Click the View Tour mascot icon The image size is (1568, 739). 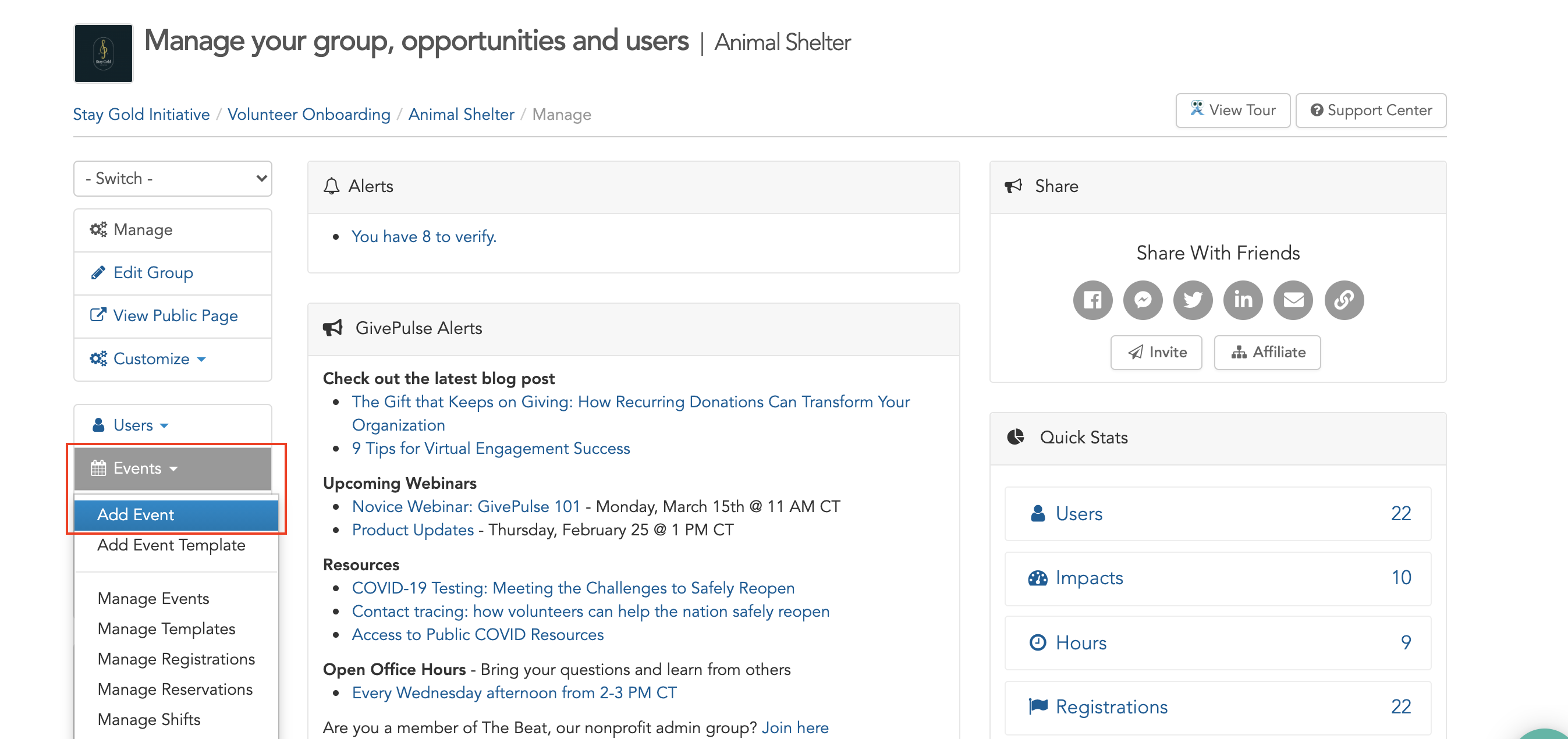1197,109
